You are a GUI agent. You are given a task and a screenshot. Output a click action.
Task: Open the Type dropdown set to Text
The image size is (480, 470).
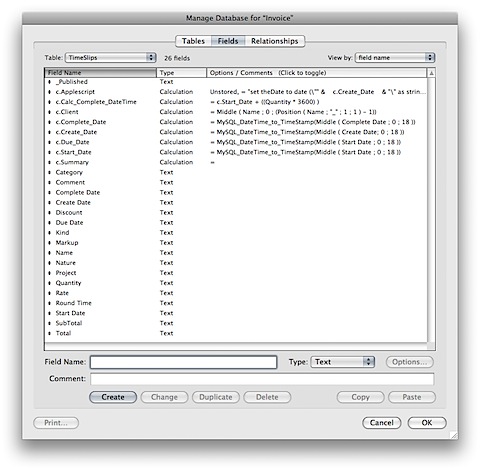click(x=342, y=362)
